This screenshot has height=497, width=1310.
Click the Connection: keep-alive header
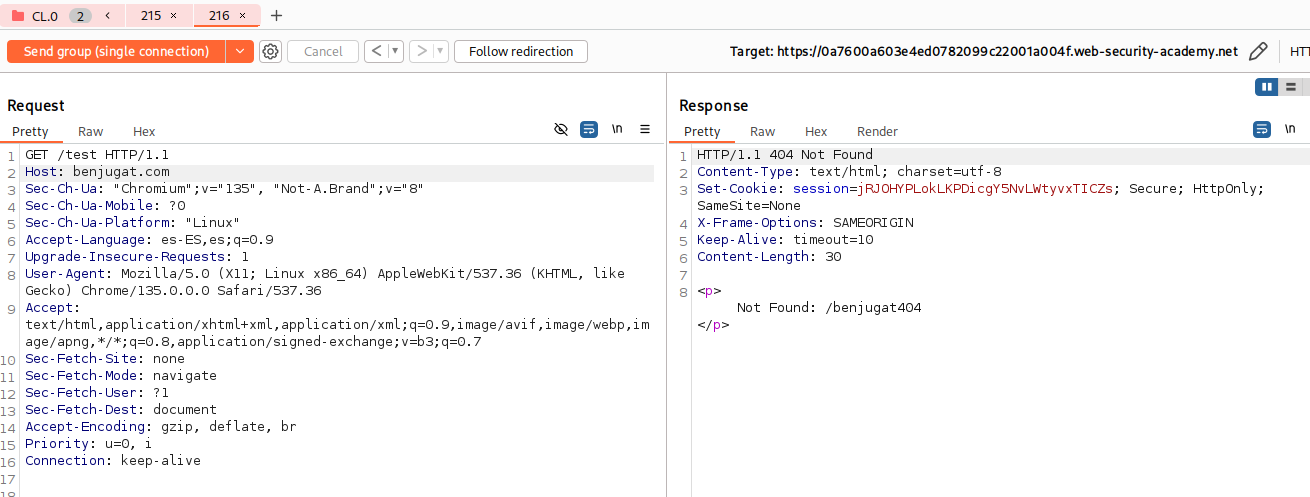(113, 461)
